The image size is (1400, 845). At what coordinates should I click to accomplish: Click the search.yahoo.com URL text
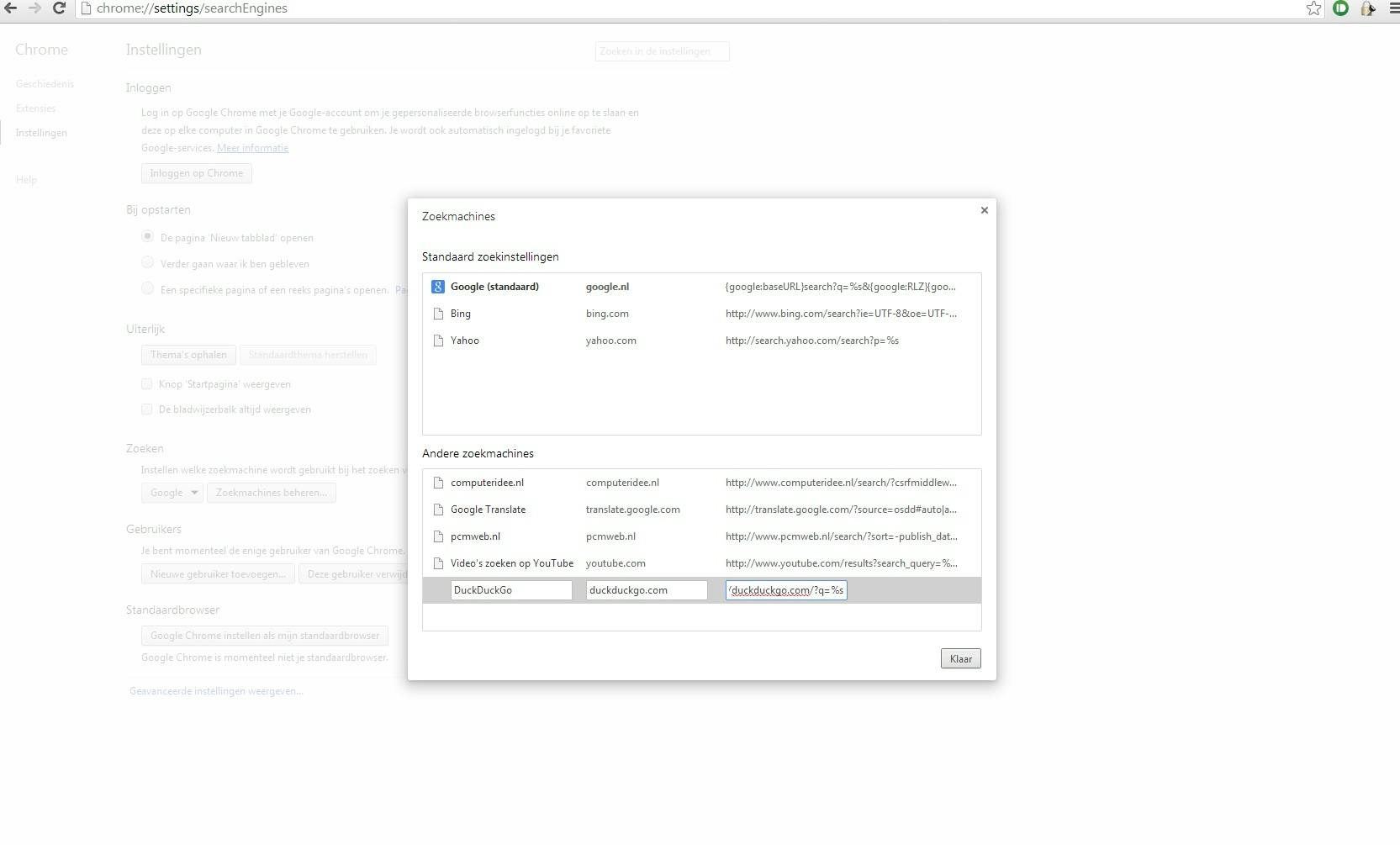[x=812, y=341]
